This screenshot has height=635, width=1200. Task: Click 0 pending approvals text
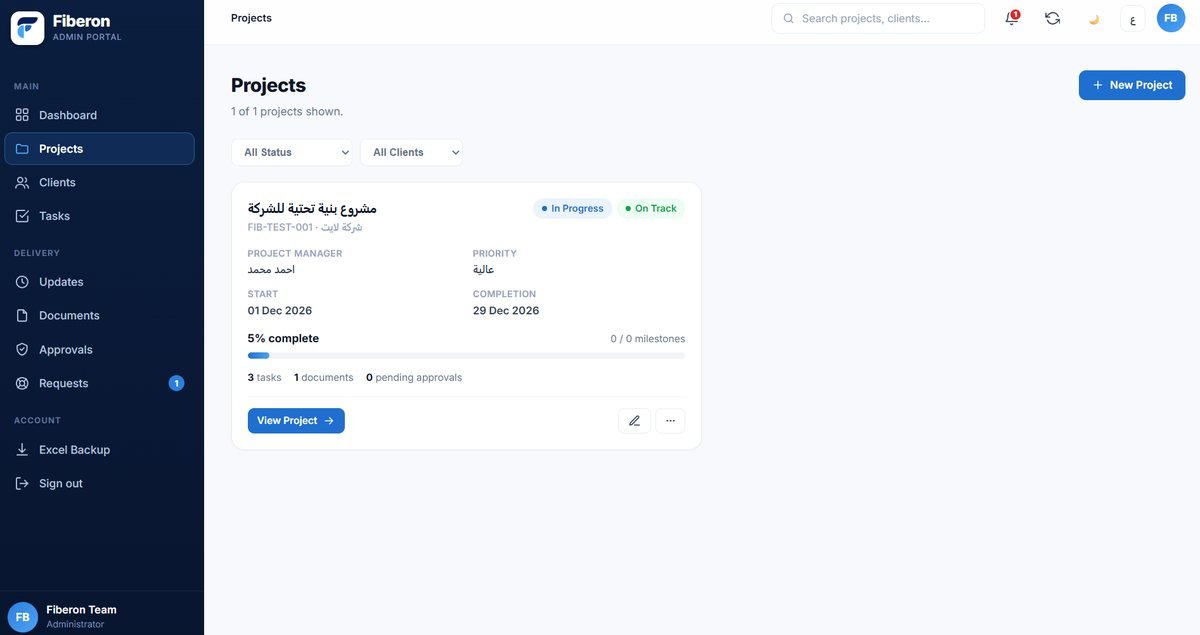[x=414, y=378]
